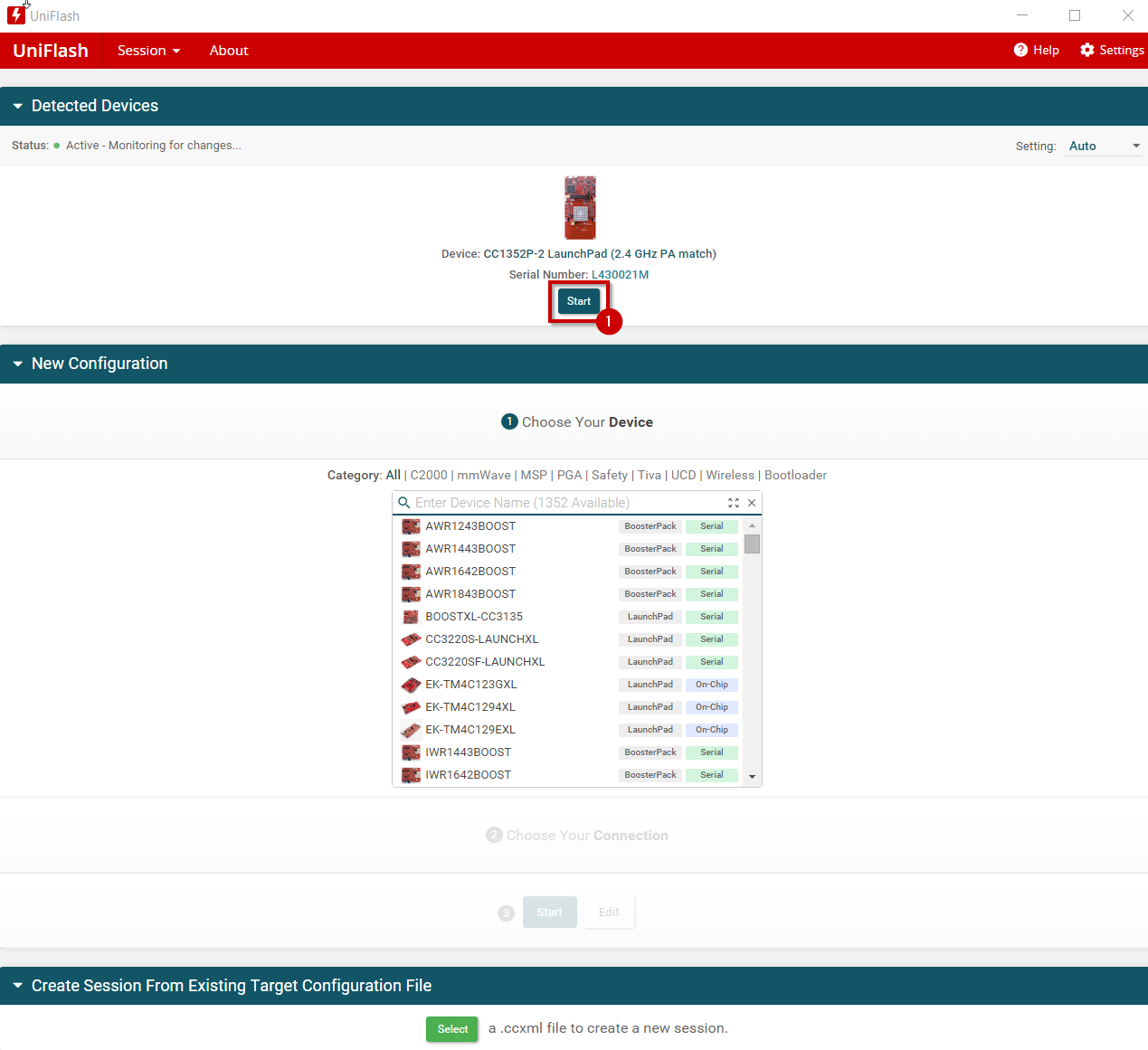Collapse the Detected Devices section
Viewport: 1148px width, 1050px height.
pos(17,106)
